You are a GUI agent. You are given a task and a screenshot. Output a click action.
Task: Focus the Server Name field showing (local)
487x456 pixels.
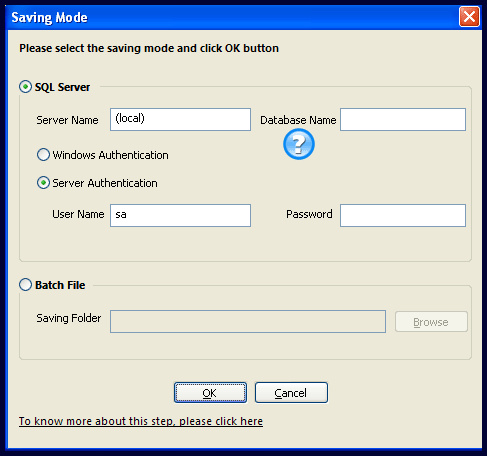pos(180,119)
